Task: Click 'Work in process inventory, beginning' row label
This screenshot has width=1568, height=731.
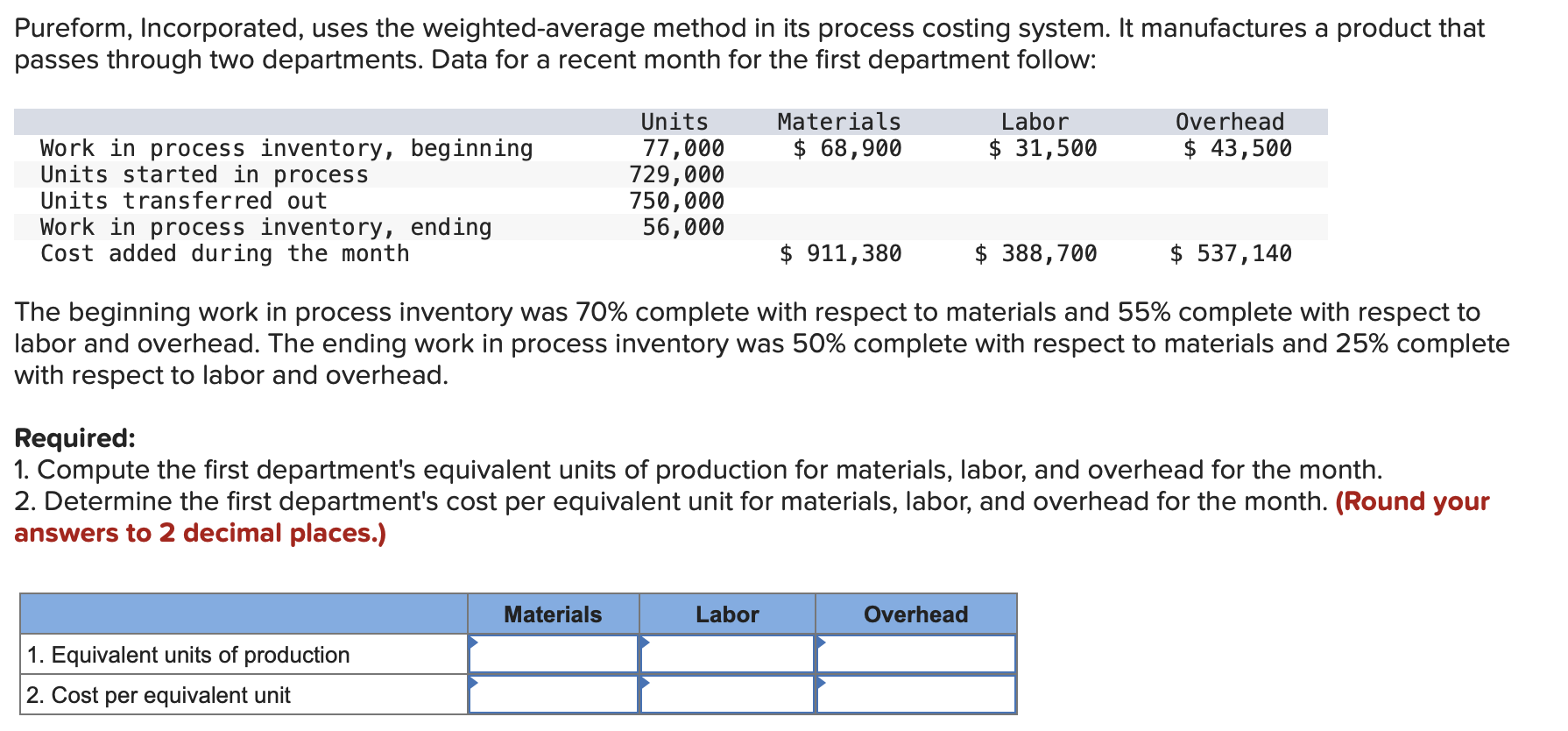Action: pos(286,148)
